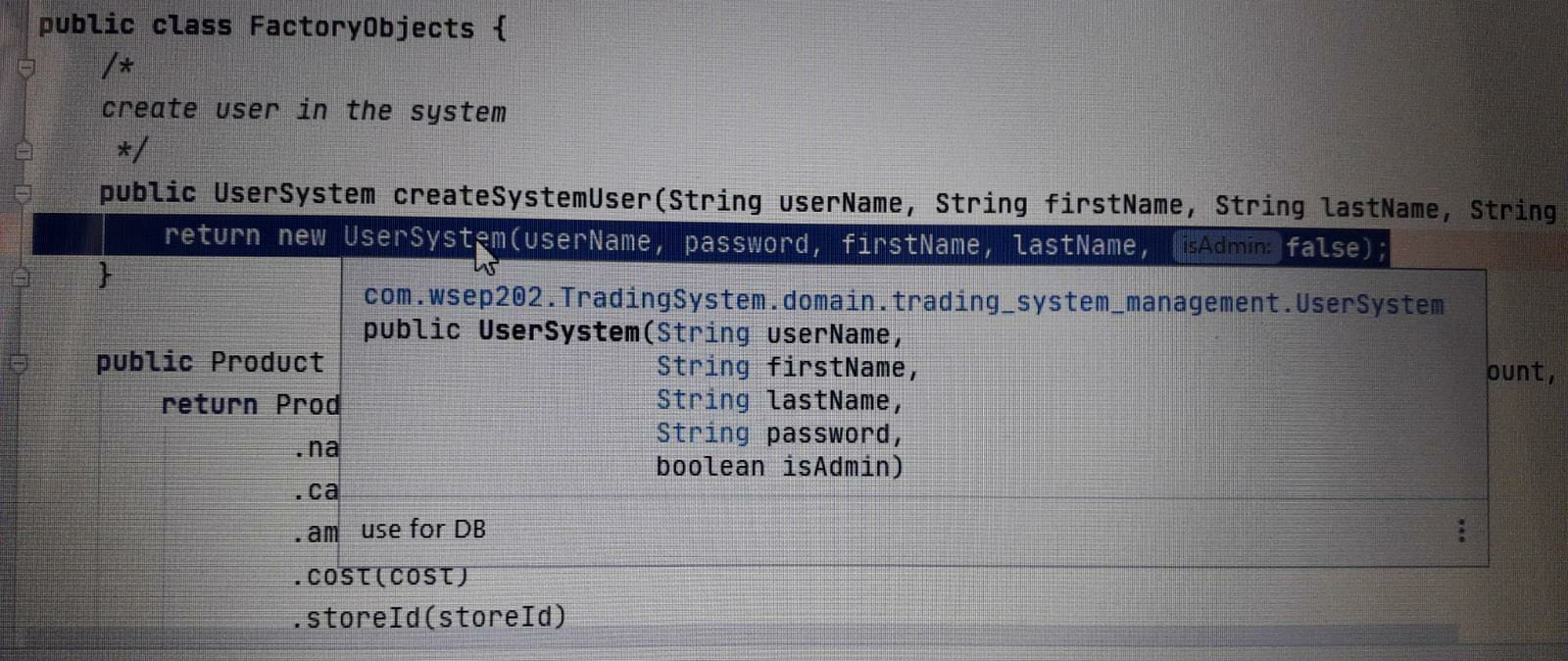This screenshot has width=1568, height=661.
Task: Click the 'password' argument in constructor call
Action: pos(748,243)
